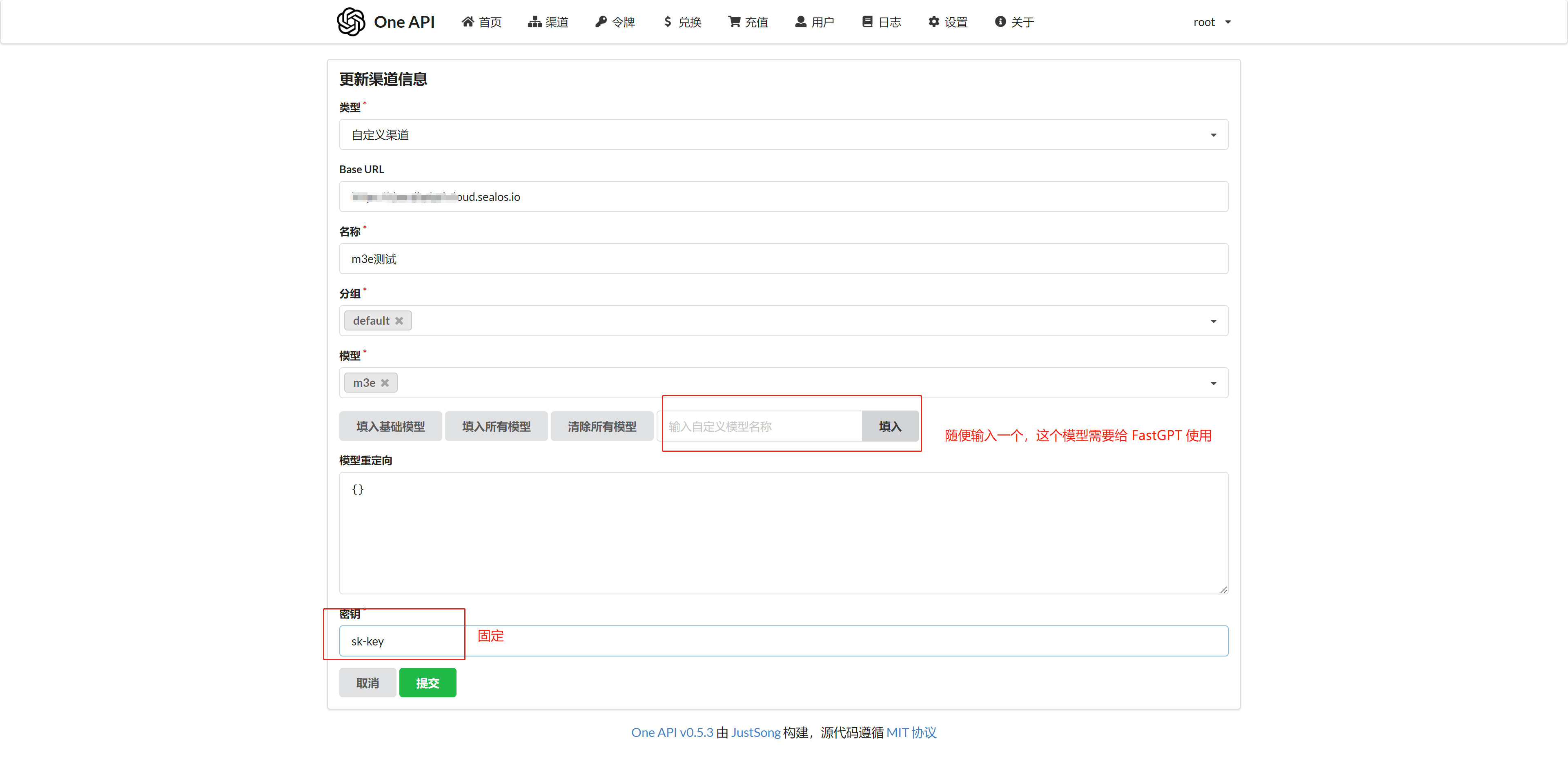
Task: Click 填入所有模型 to fill all models
Action: coord(496,426)
